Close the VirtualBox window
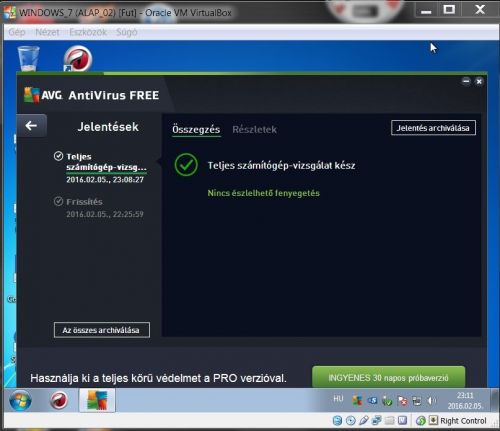The height and width of the screenshot is (431, 500). [x=480, y=10]
